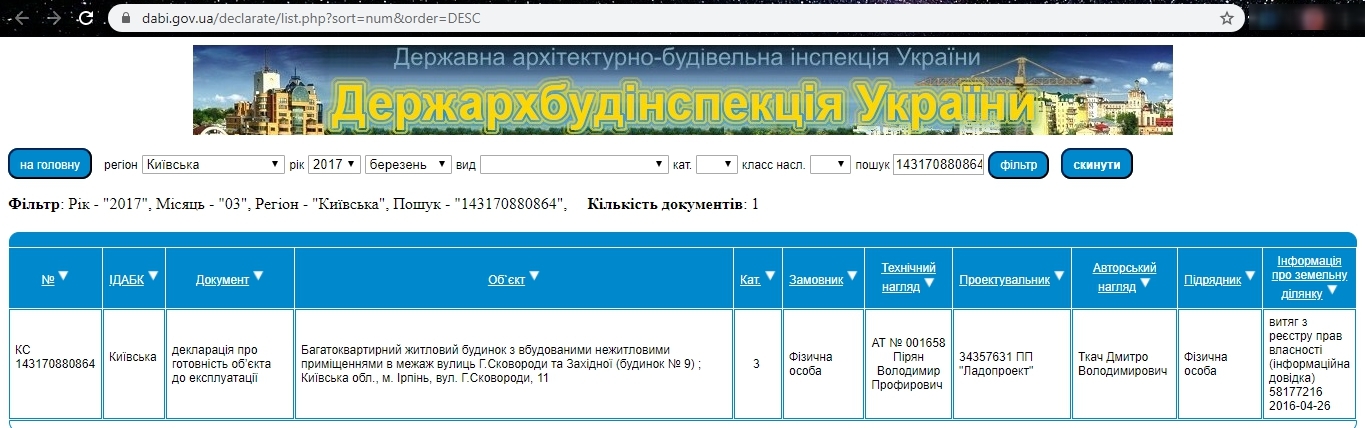Sort by № column arrow icon
1365x428 pixels.
pos(63,276)
